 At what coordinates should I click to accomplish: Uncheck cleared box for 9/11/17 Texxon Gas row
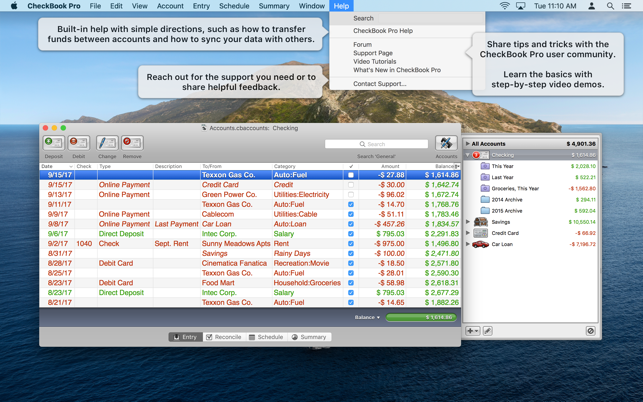pos(351,205)
